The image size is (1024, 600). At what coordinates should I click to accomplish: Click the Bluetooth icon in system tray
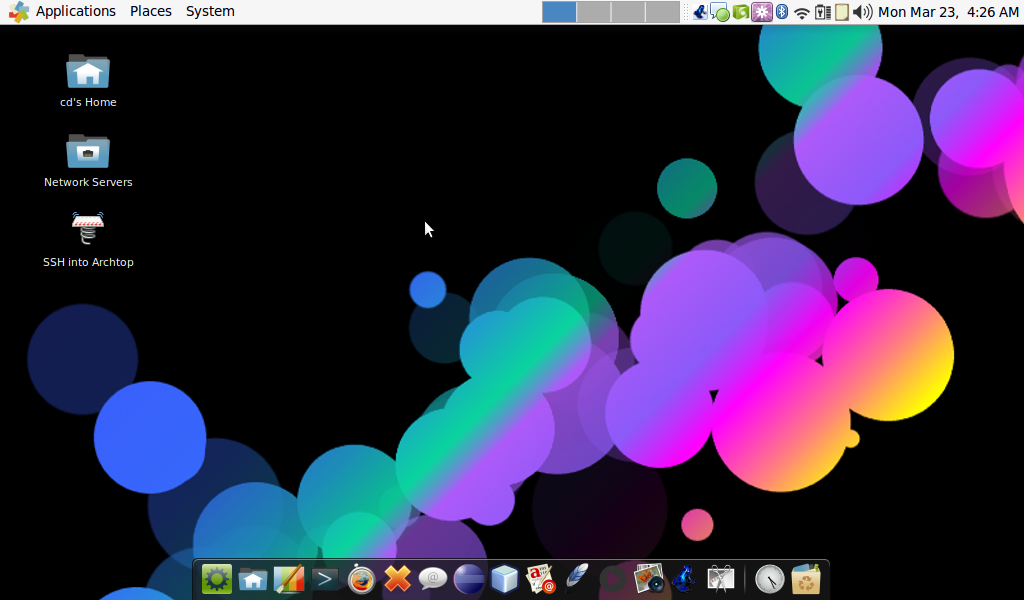tap(782, 12)
